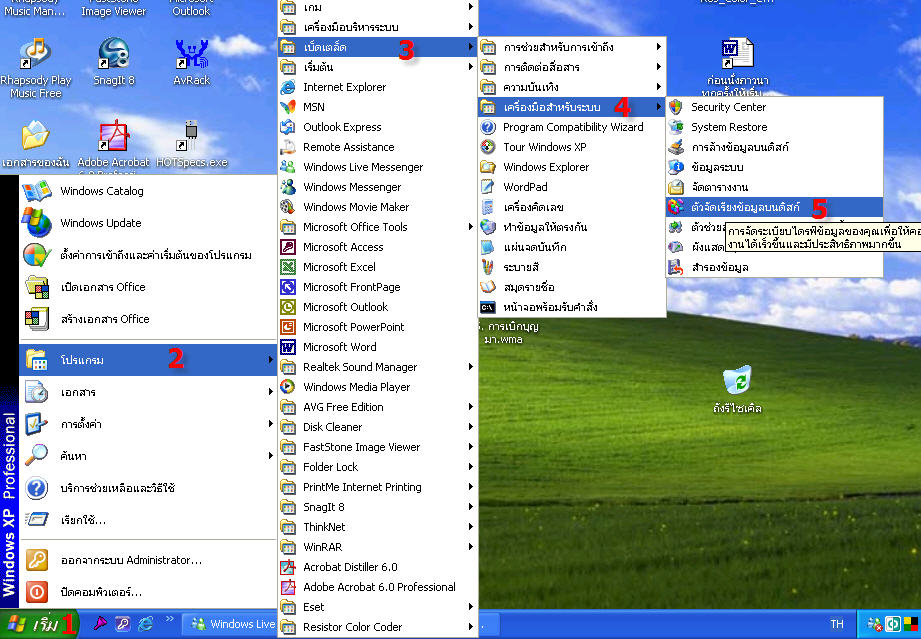Open Internet Explorer from Programs menu
The height and width of the screenshot is (639, 921).
(378, 87)
